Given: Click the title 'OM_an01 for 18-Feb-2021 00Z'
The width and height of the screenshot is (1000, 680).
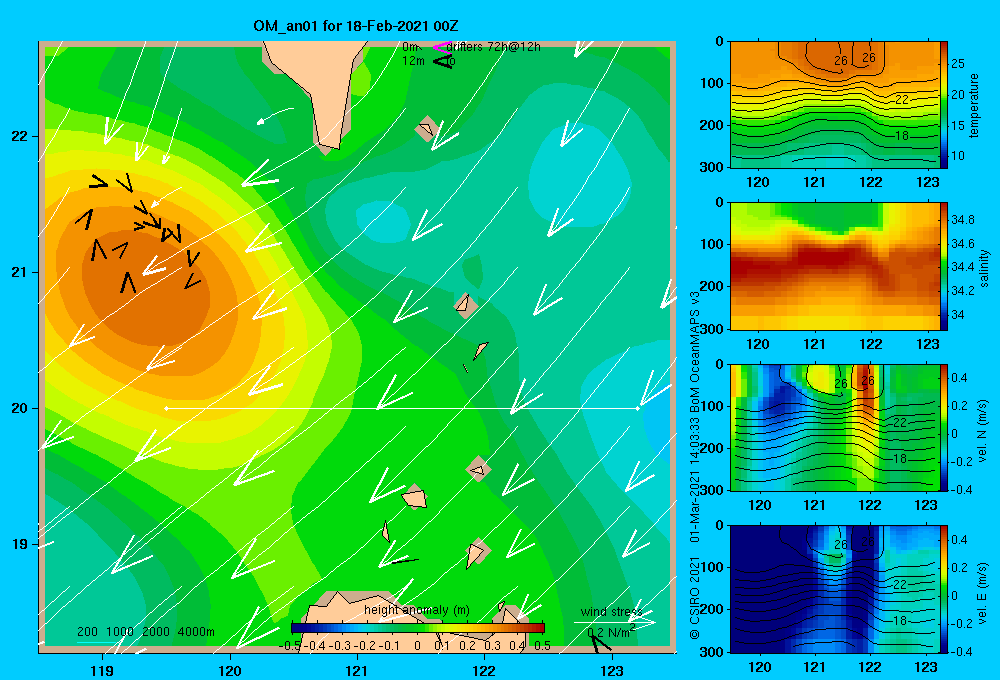Looking at the screenshot, I should [355, 26].
